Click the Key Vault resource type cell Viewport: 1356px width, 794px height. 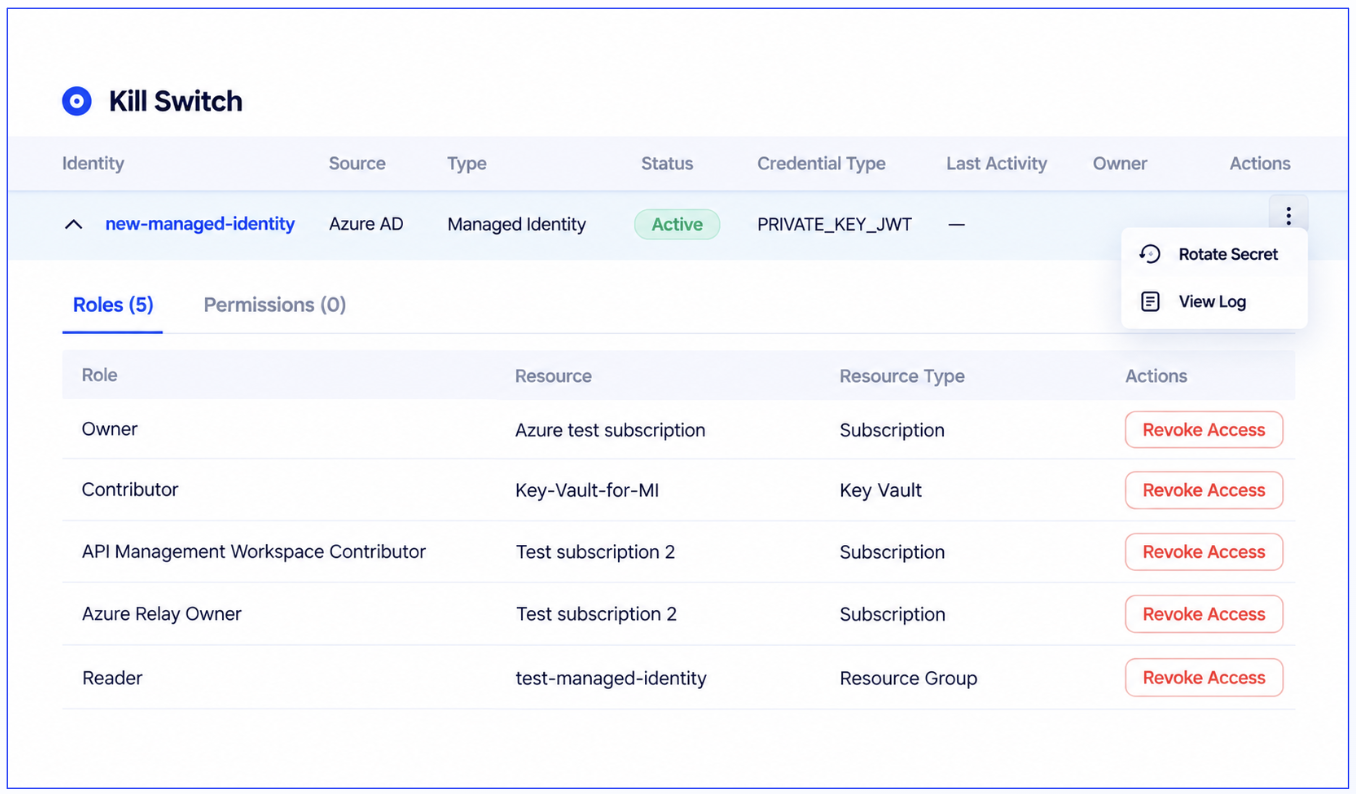881,490
